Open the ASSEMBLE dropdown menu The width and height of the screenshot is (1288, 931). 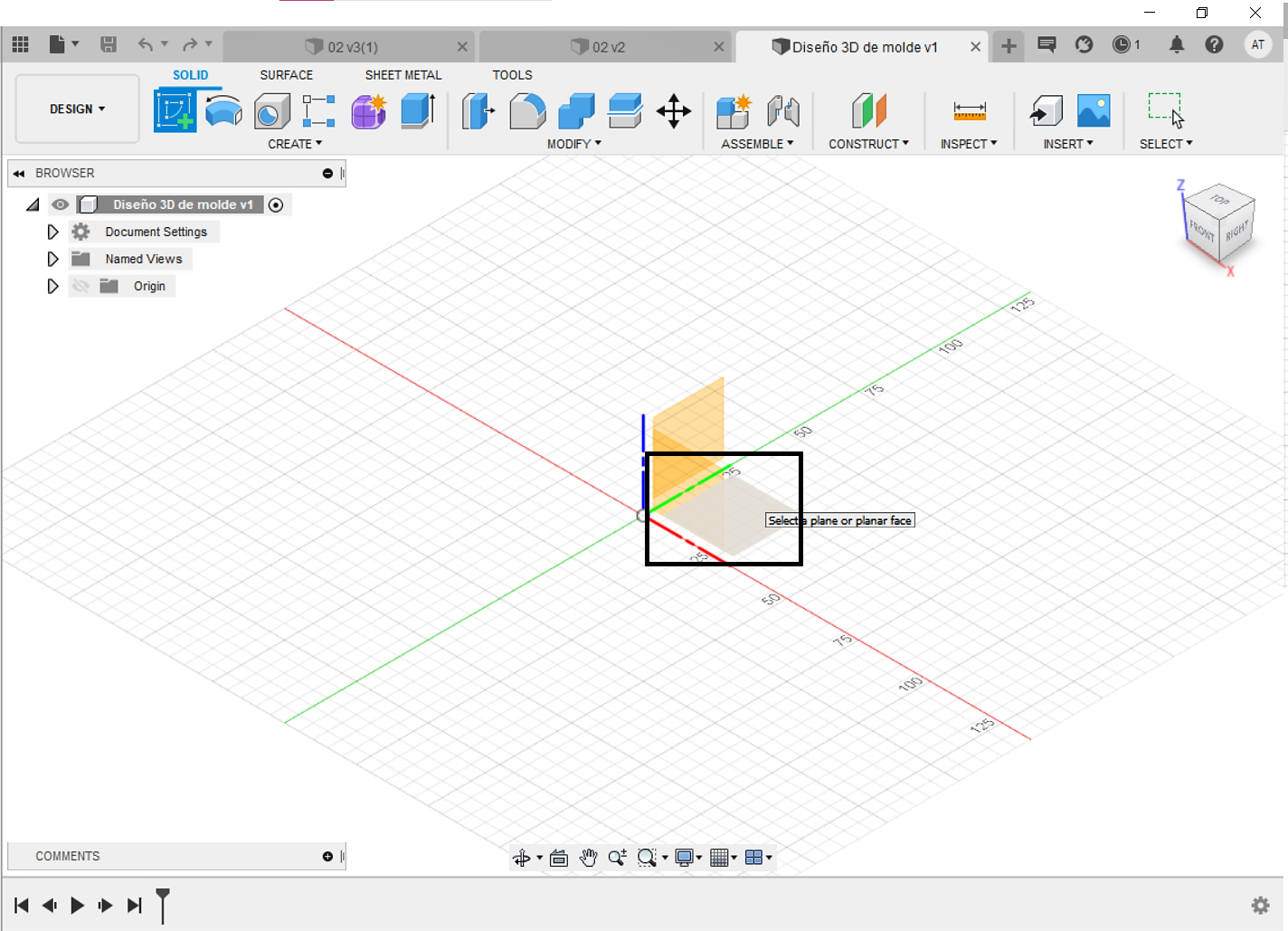(757, 144)
